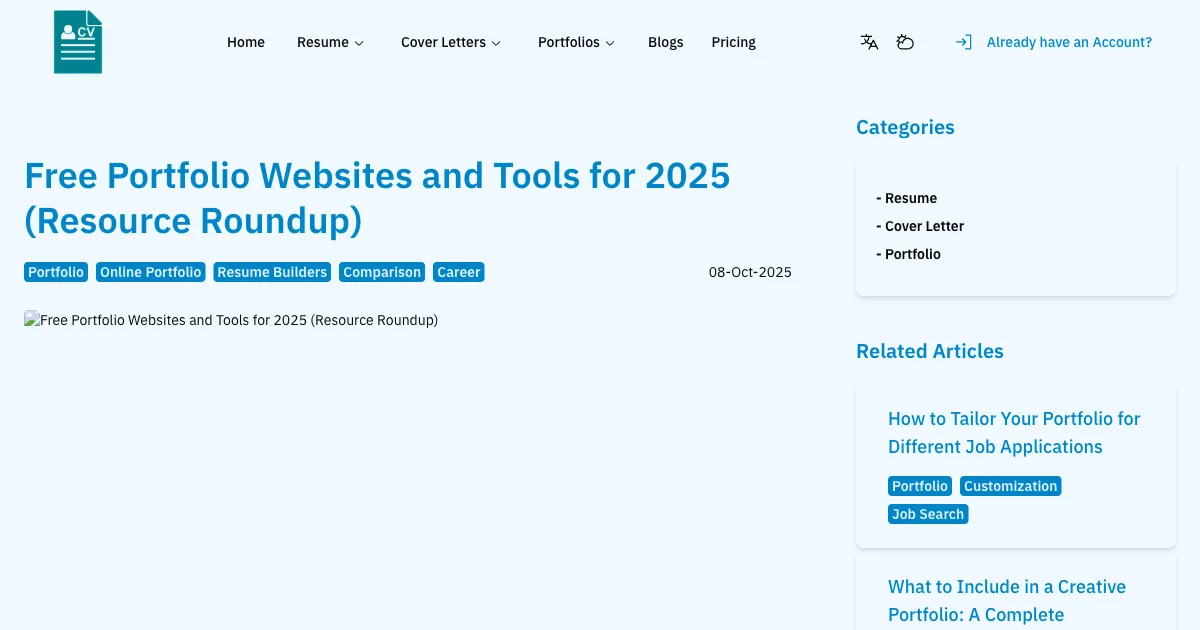The image size is (1200, 630).
Task: Expand the Resume dropdown menu
Action: 330,42
